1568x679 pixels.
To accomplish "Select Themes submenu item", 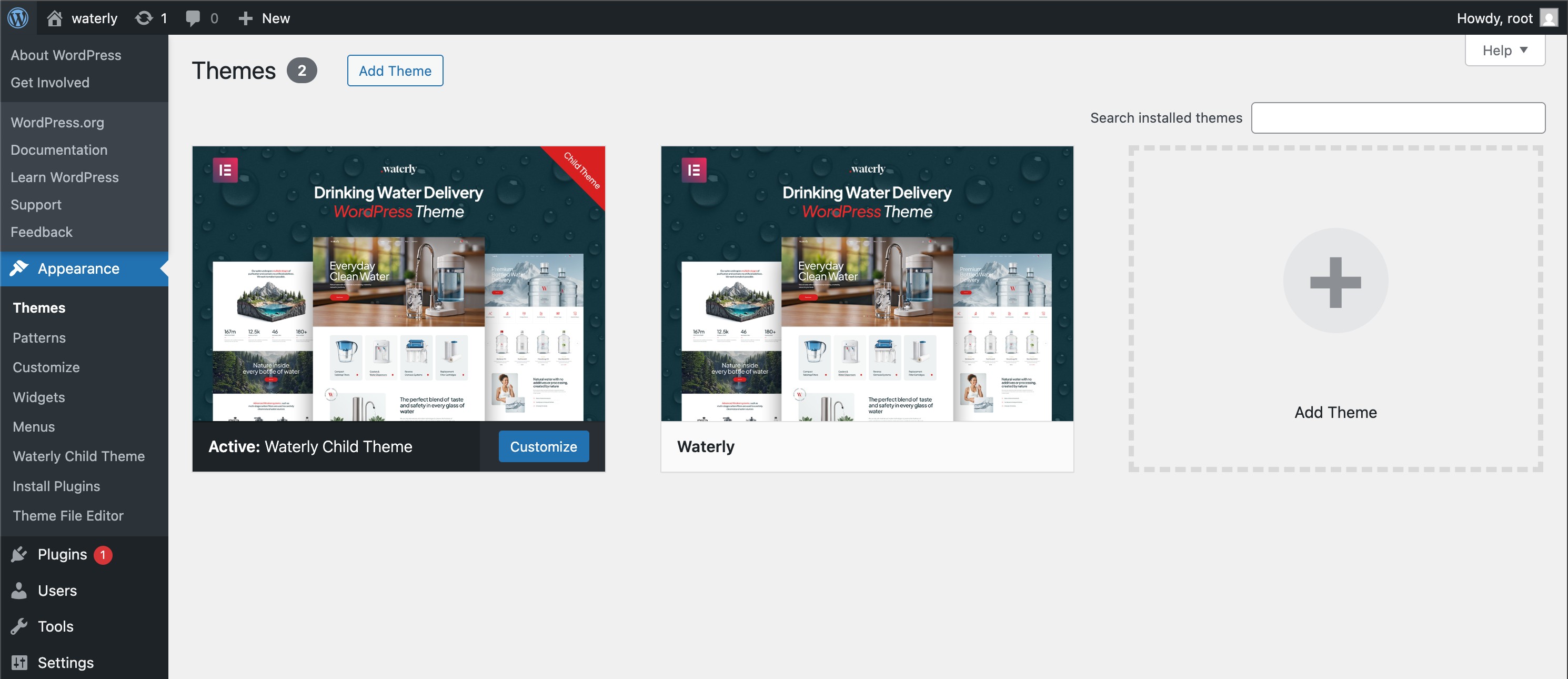I will point(39,307).
